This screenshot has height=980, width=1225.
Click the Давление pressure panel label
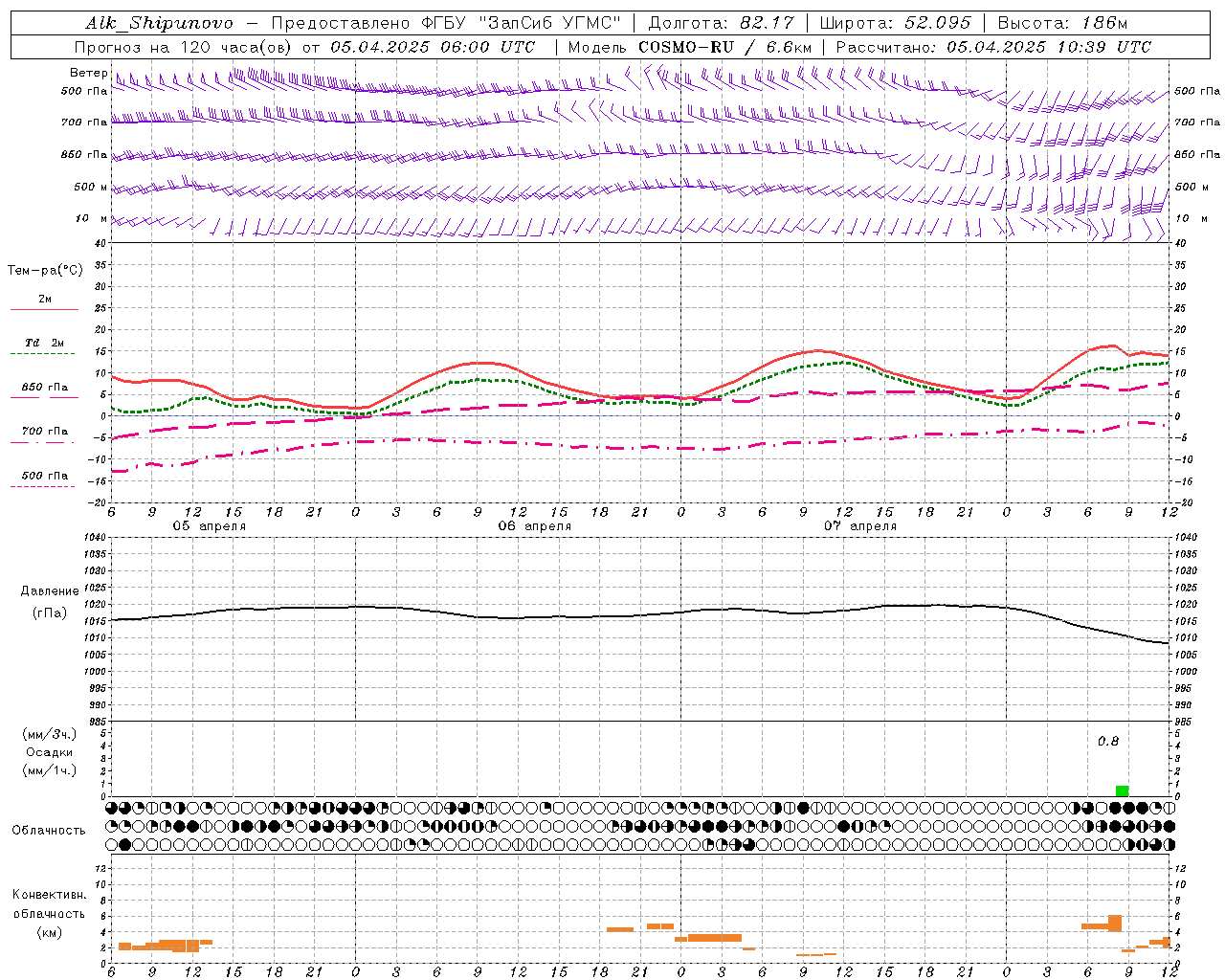coord(50,591)
